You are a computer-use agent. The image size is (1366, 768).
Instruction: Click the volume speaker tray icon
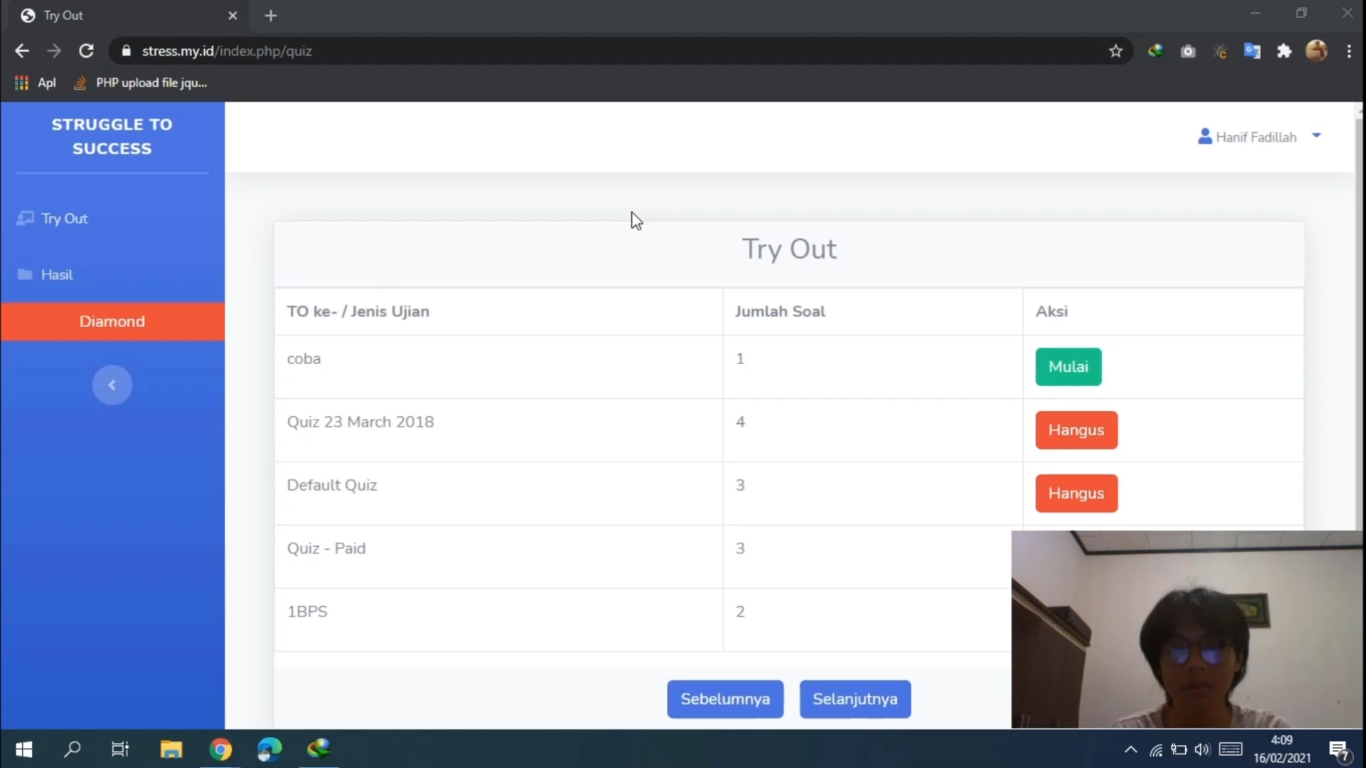coord(1202,750)
